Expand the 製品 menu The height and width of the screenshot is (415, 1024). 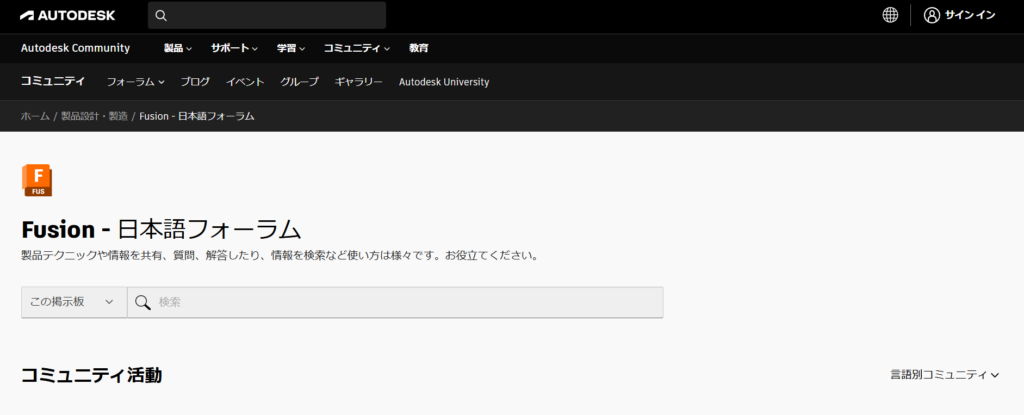[178, 48]
